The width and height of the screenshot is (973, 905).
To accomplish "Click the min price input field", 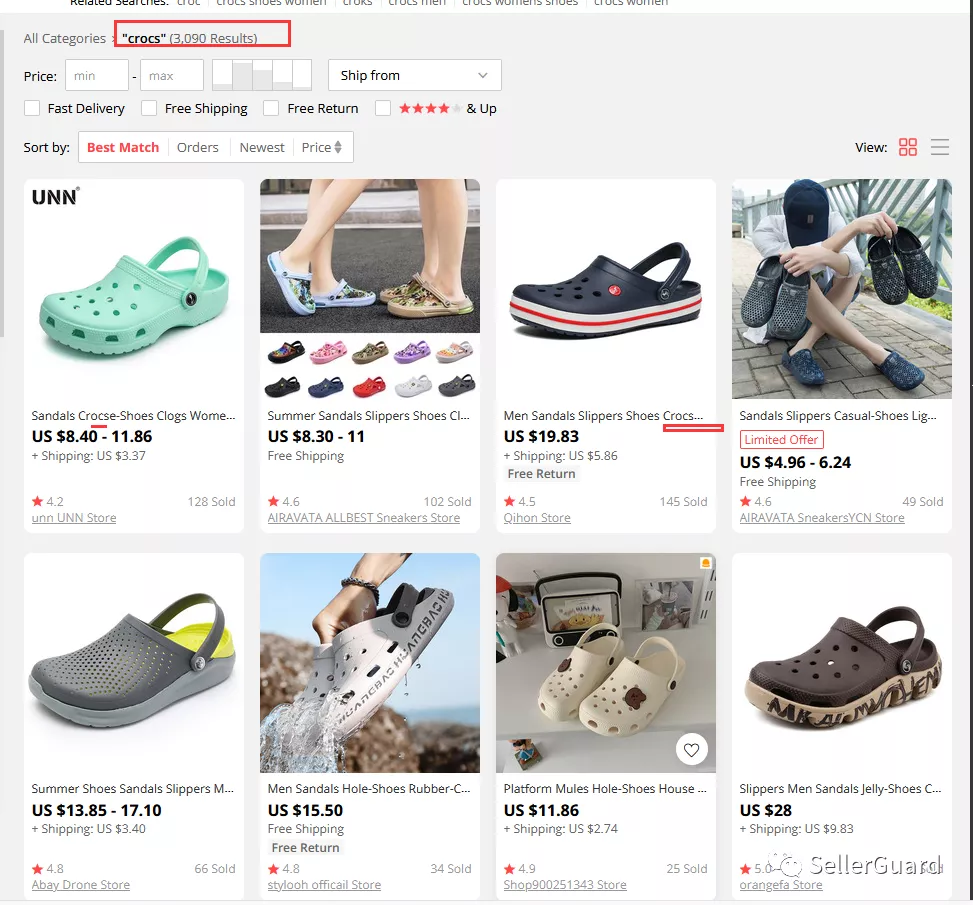I will [97, 75].
